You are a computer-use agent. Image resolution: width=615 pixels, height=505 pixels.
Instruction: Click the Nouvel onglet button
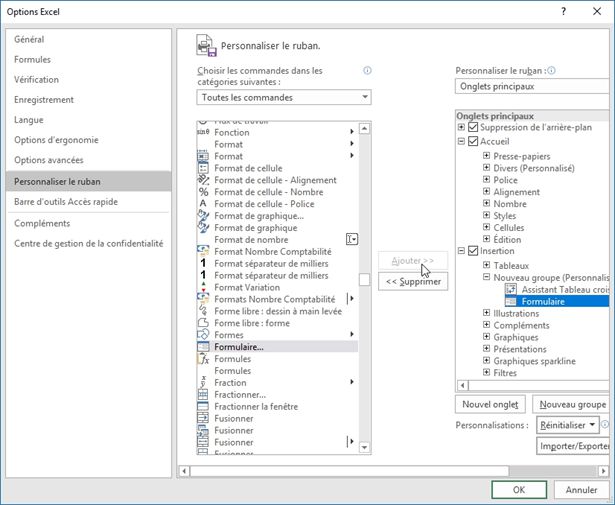coord(490,404)
